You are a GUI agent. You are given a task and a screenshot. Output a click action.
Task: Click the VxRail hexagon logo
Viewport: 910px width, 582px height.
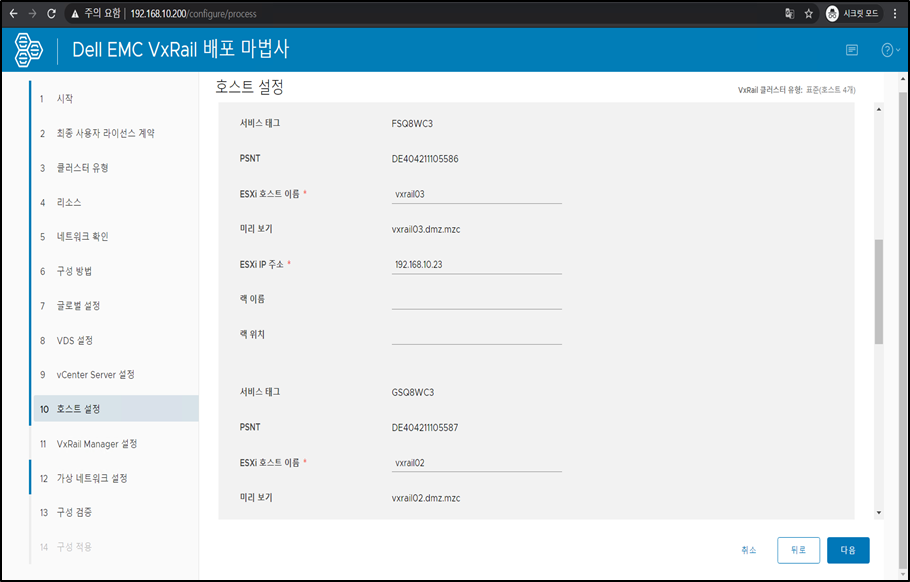pyautogui.click(x=28, y=50)
